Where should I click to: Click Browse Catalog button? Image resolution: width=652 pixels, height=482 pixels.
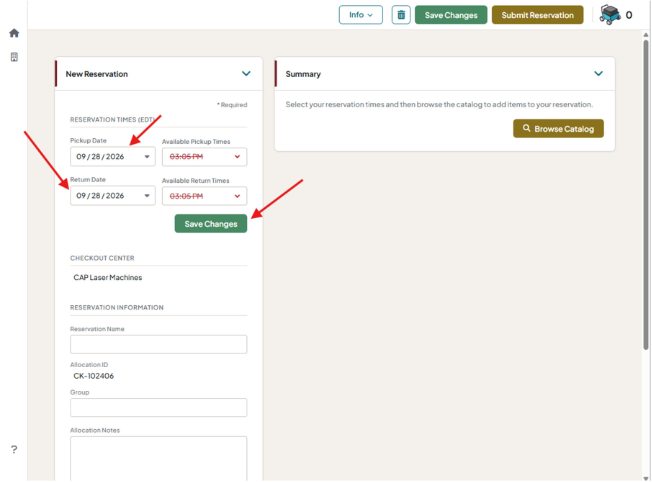pyautogui.click(x=558, y=129)
